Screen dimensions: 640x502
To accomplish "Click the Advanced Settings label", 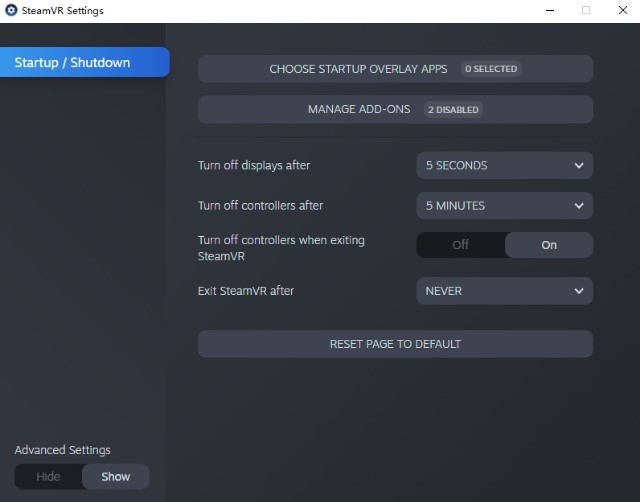I will click(x=62, y=450).
